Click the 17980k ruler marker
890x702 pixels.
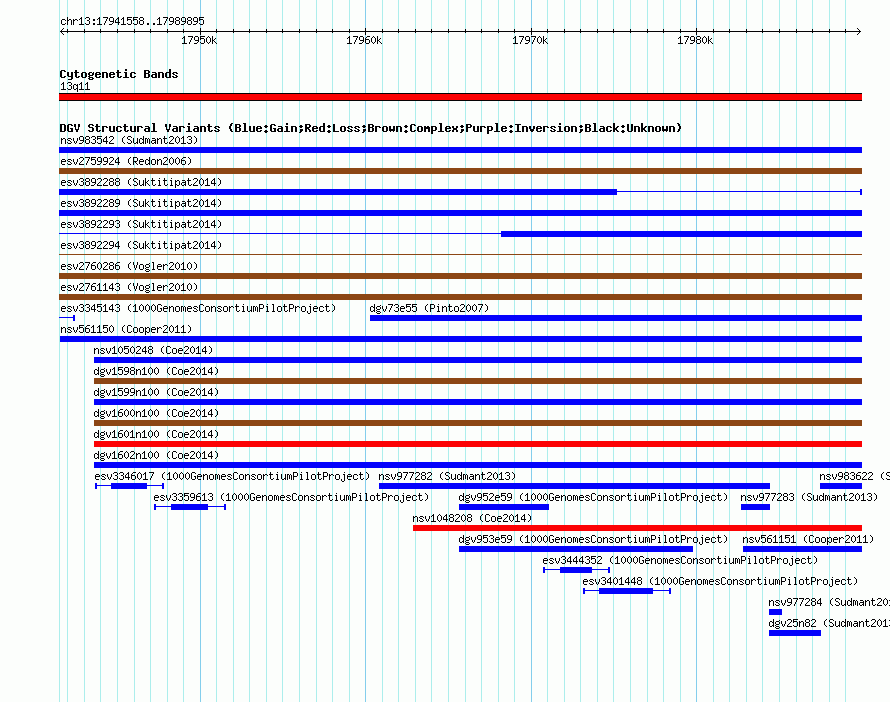[x=695, y=40]
